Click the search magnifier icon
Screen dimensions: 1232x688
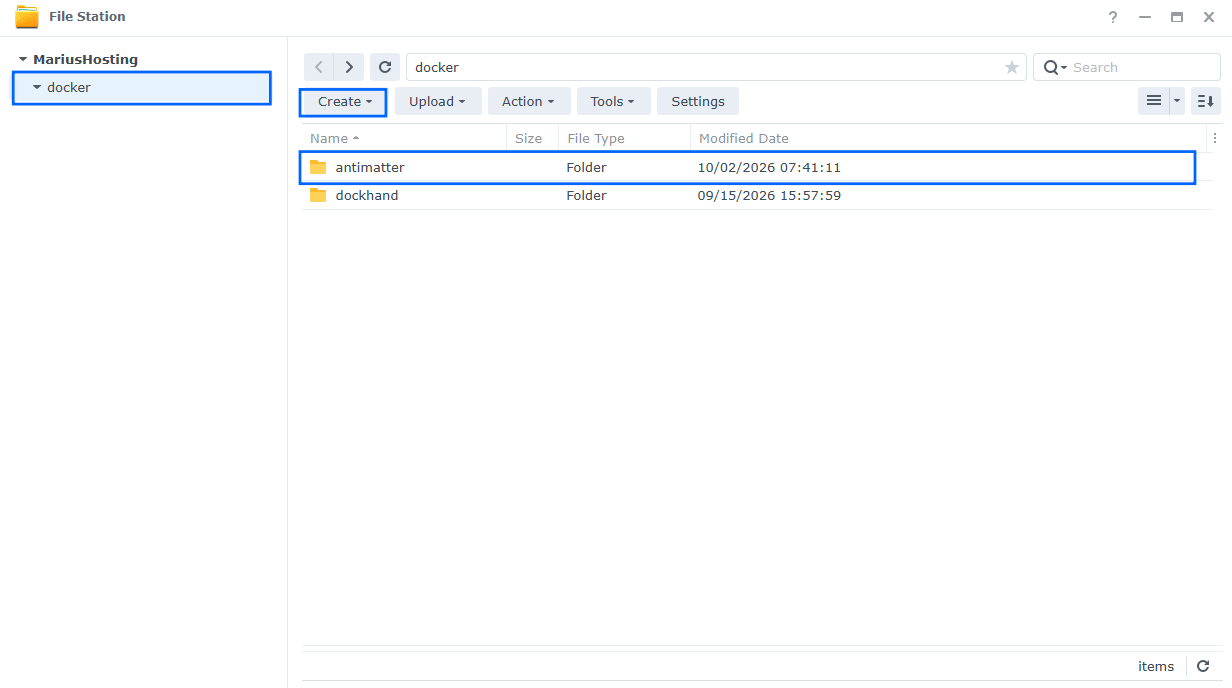[x=1050, y=67]
